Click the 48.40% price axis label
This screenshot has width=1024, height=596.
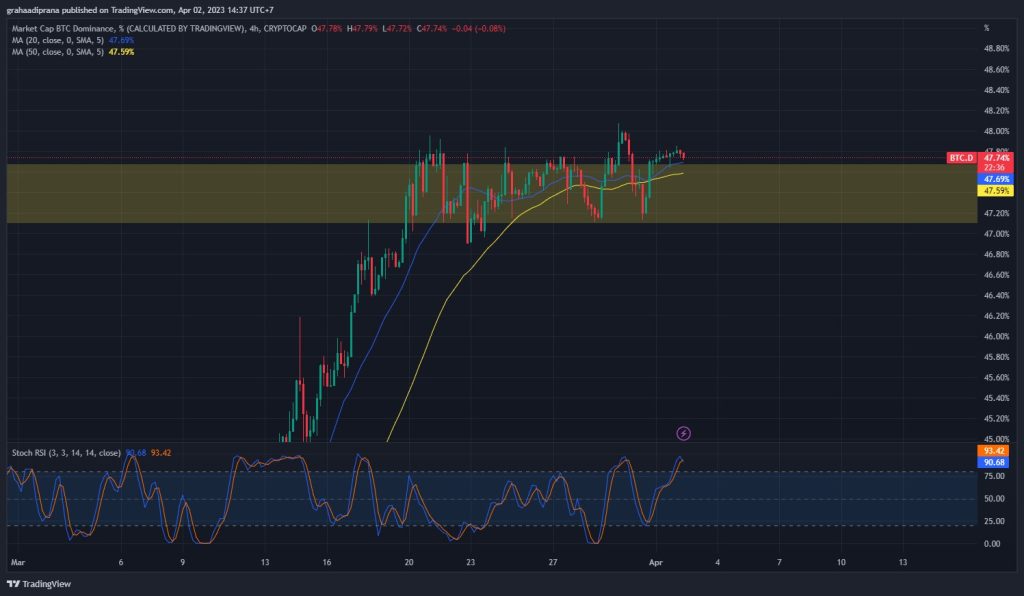997,90
